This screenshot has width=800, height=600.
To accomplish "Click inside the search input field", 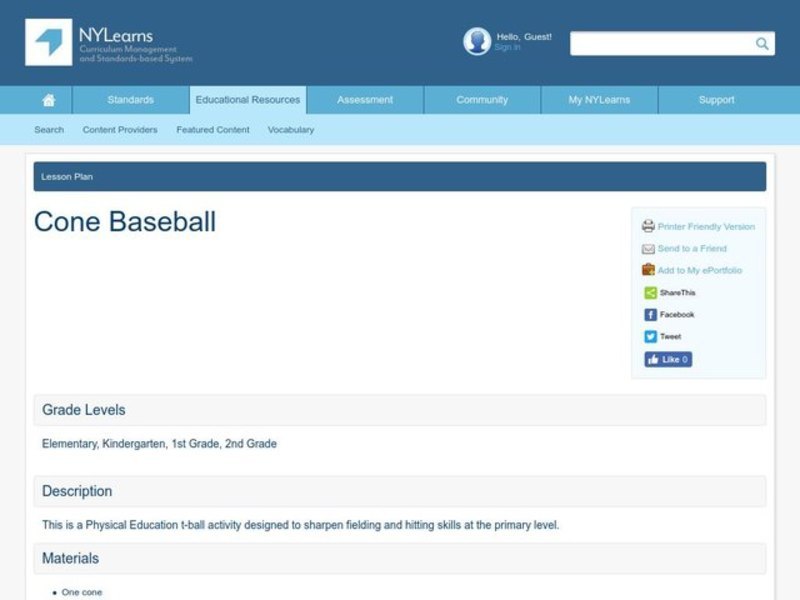I will pos(660,44).
